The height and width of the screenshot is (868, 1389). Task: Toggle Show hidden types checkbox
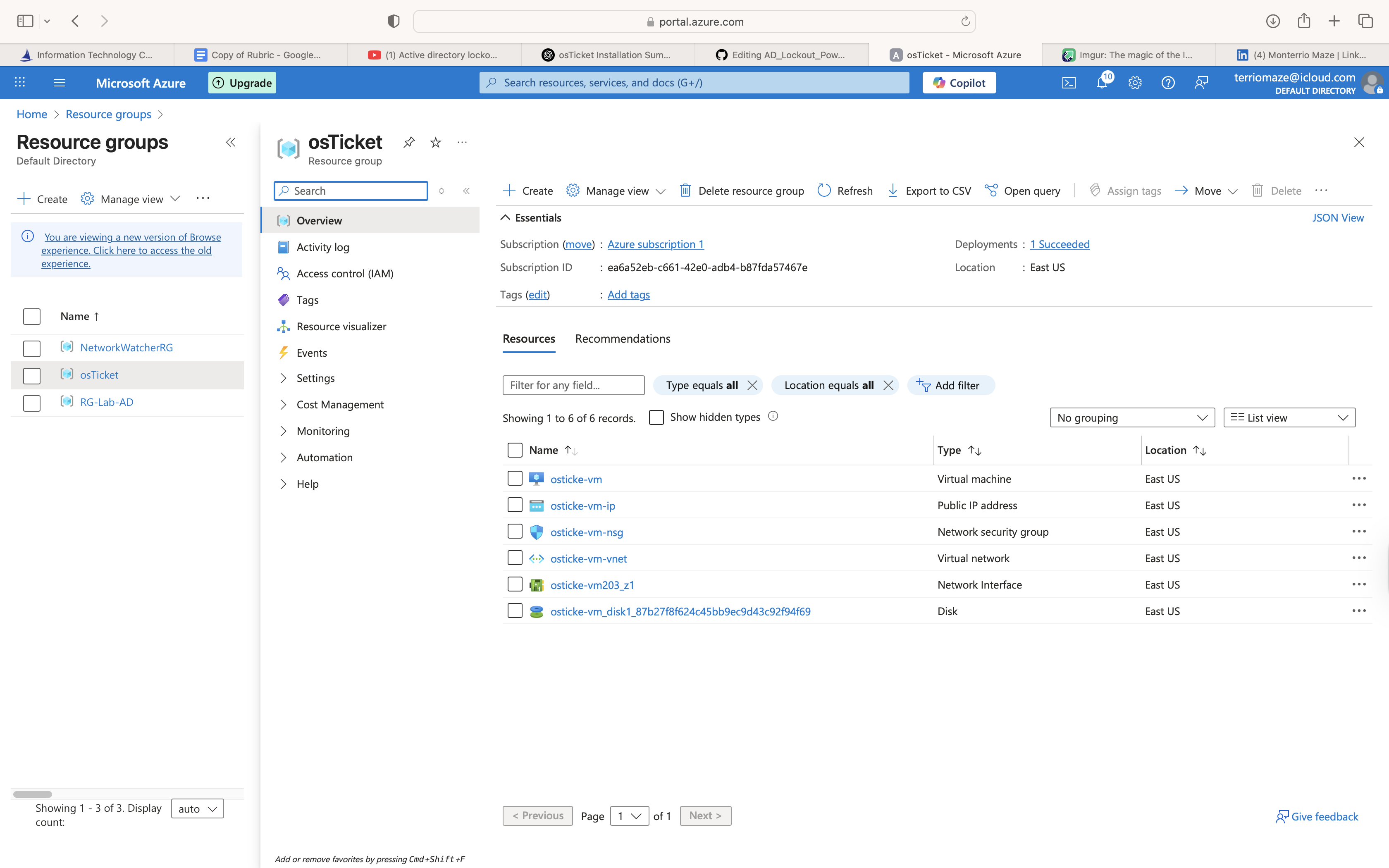[656, 417]
